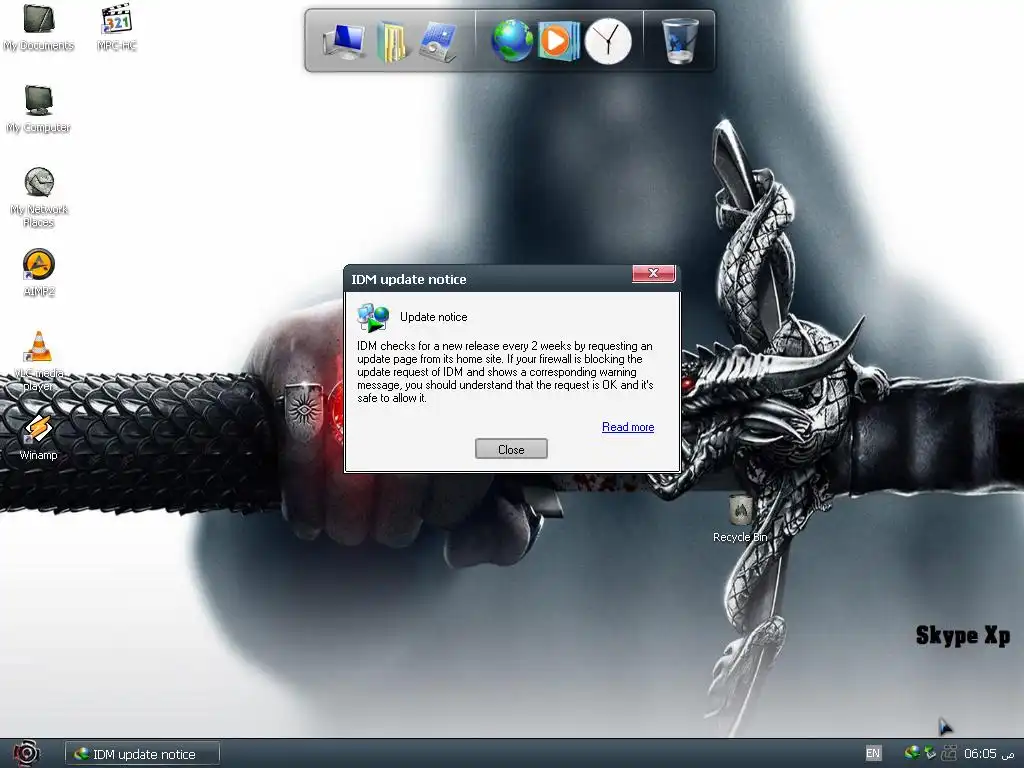Click the Start button on taskbar

pyautogui.click(x=26, y=753)
